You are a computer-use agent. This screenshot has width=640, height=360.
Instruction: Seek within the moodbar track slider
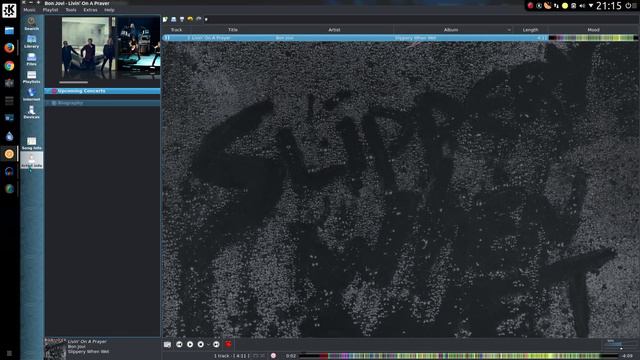458,356
